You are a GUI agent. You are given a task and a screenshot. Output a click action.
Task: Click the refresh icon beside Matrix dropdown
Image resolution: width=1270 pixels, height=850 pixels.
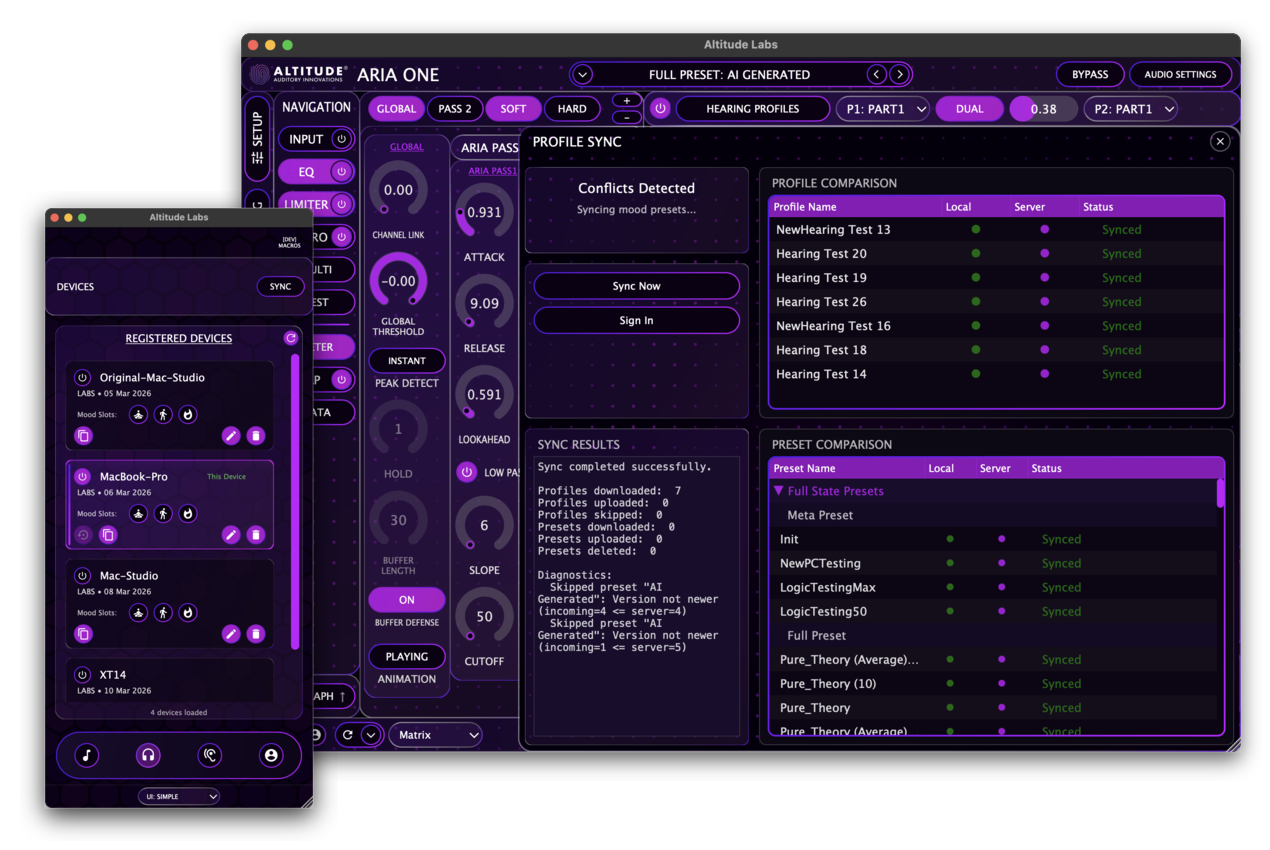point(347,735)
